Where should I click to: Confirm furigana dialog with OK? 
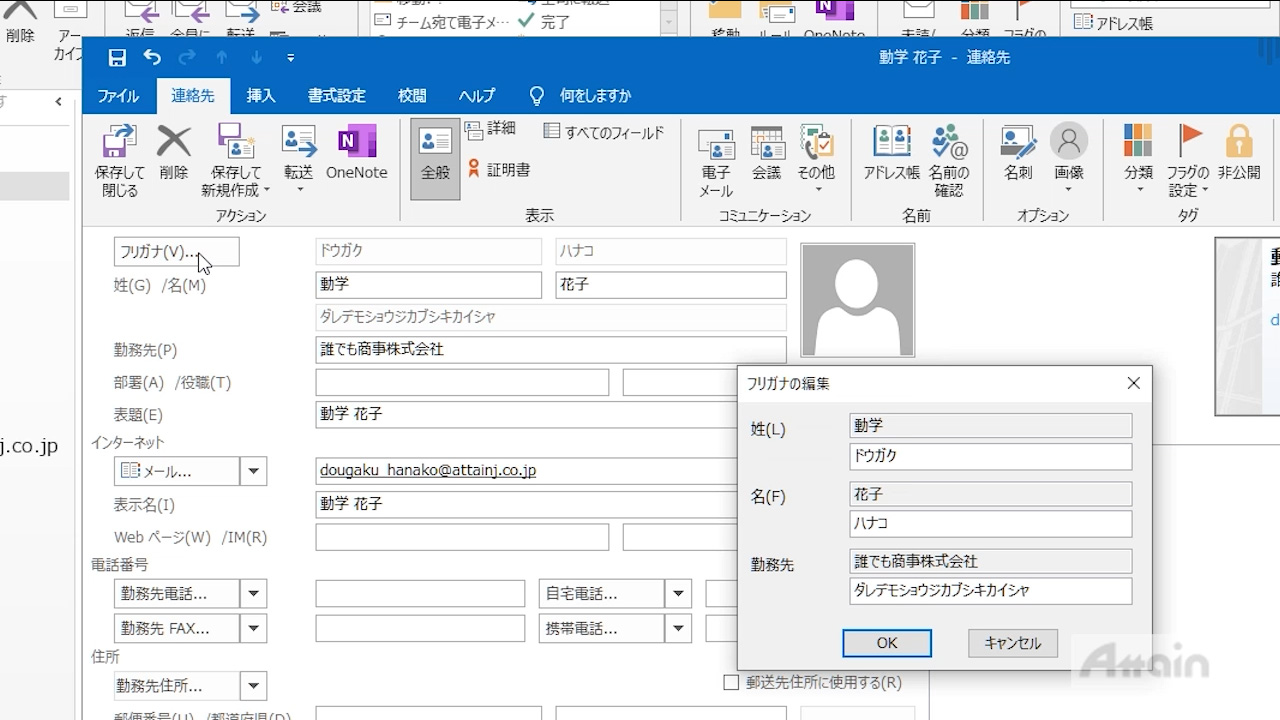click(x=887, y=643)
